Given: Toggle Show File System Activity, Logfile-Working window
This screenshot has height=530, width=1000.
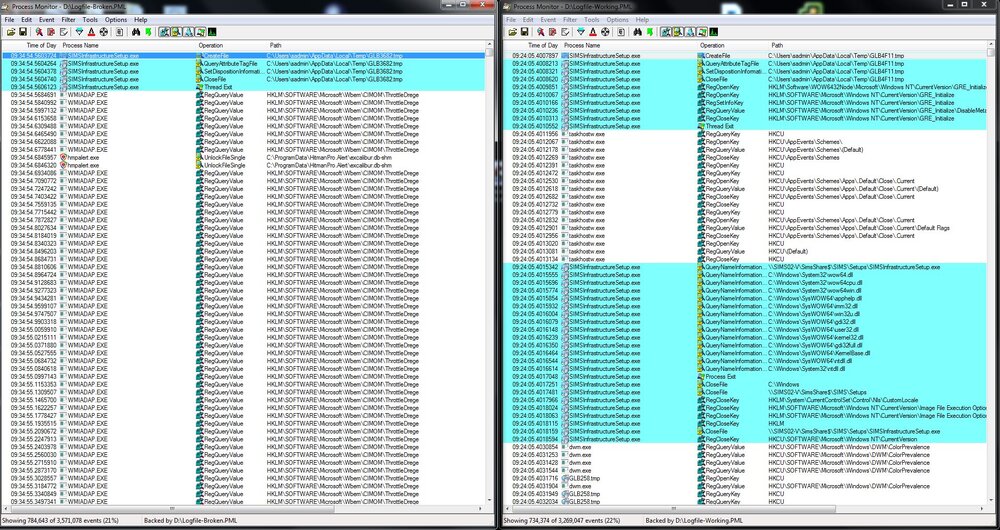Looking at the screenshot, I should coord(677,32).
